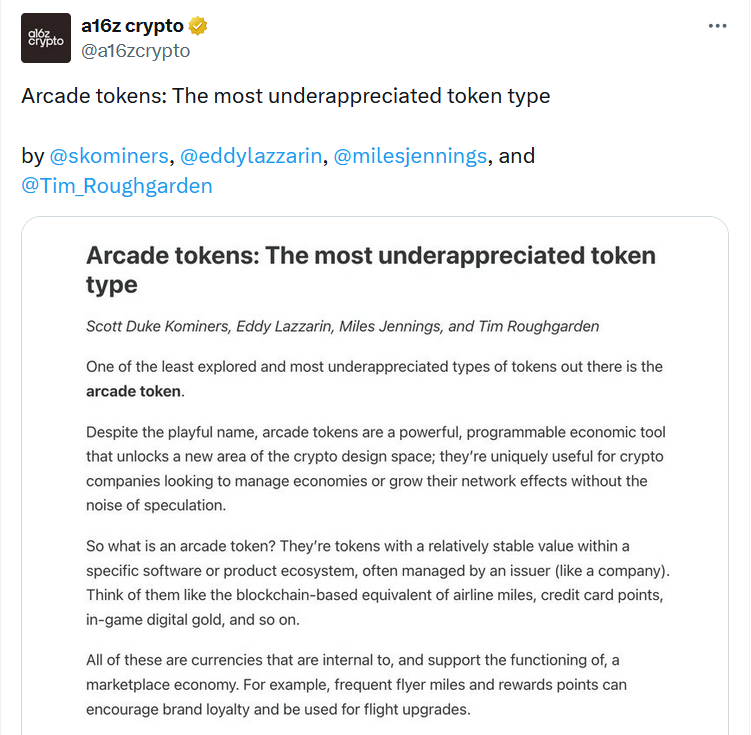Viewport: 751px width, 735px height.
Task: Open the @skominers mention
Action: pyautogui.click(x=109, y=156)
